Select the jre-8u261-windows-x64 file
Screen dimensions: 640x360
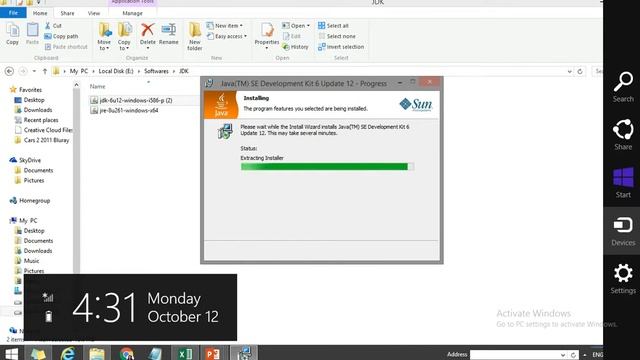(x=124, y=110)
